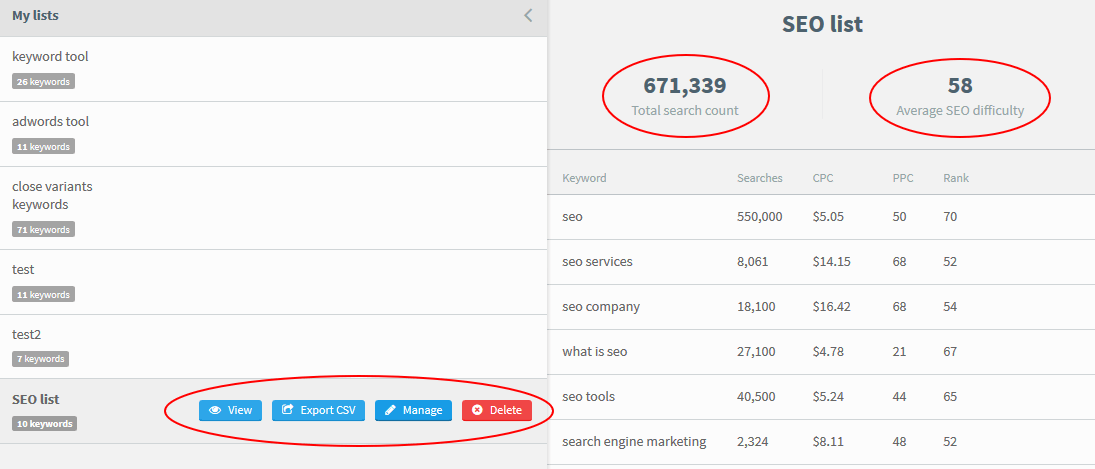Sort by Rank column header

(956, 178)
